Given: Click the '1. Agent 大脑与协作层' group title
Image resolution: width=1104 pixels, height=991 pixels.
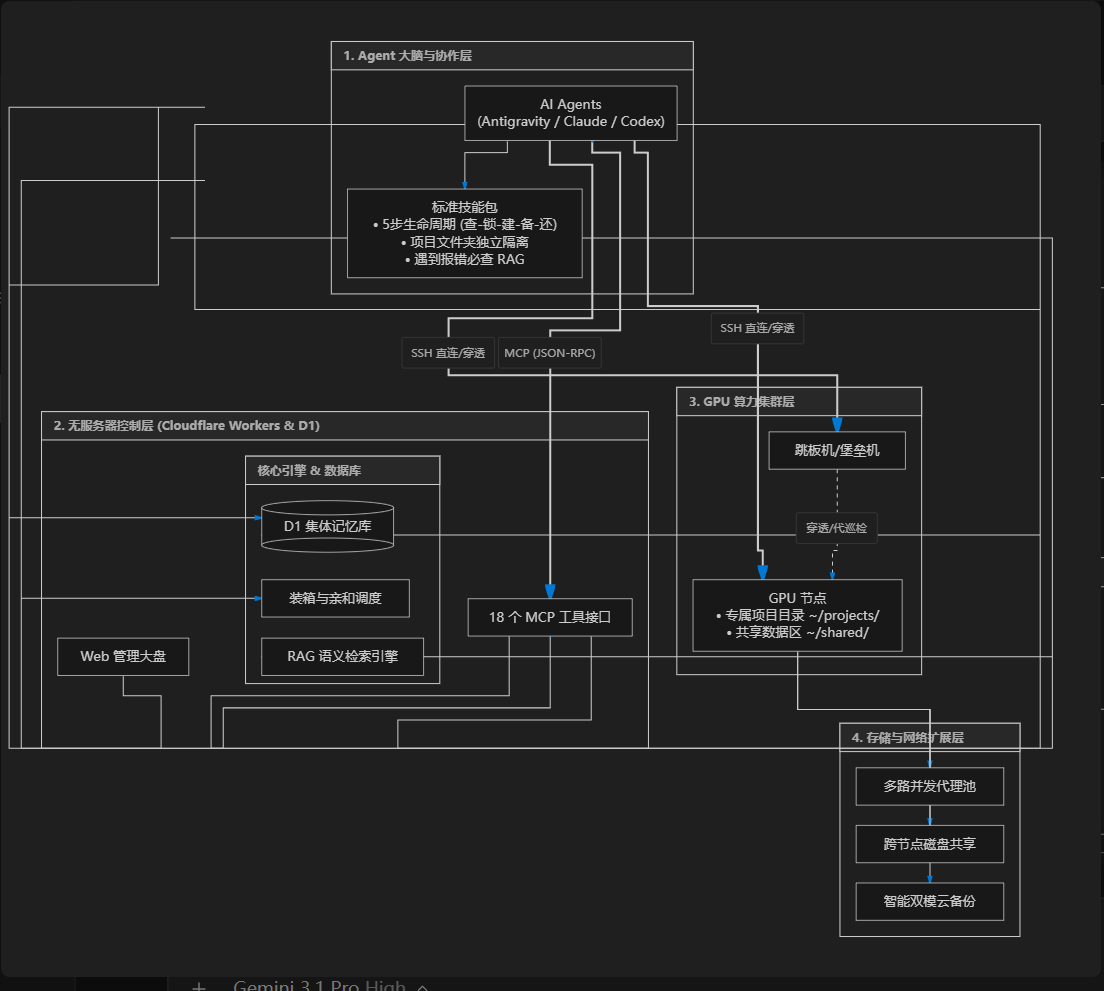Looking at the screenshot, I should click(408, 56).
